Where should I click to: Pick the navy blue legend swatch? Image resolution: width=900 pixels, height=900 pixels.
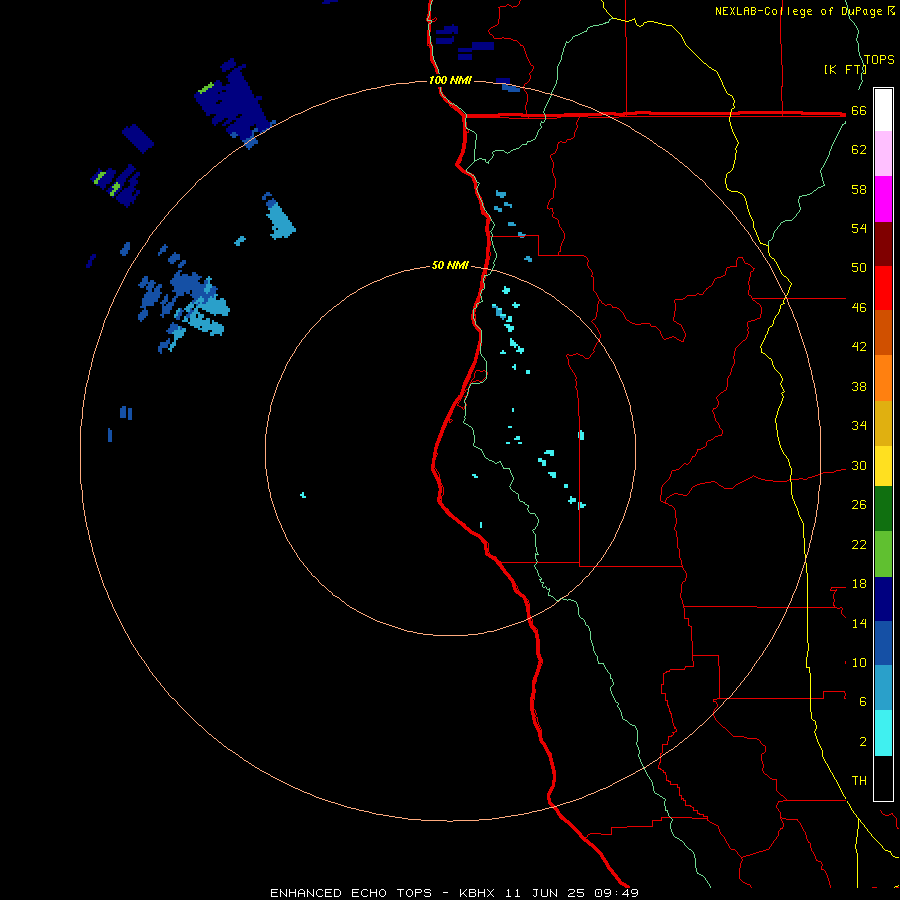(x=883, y=599)
